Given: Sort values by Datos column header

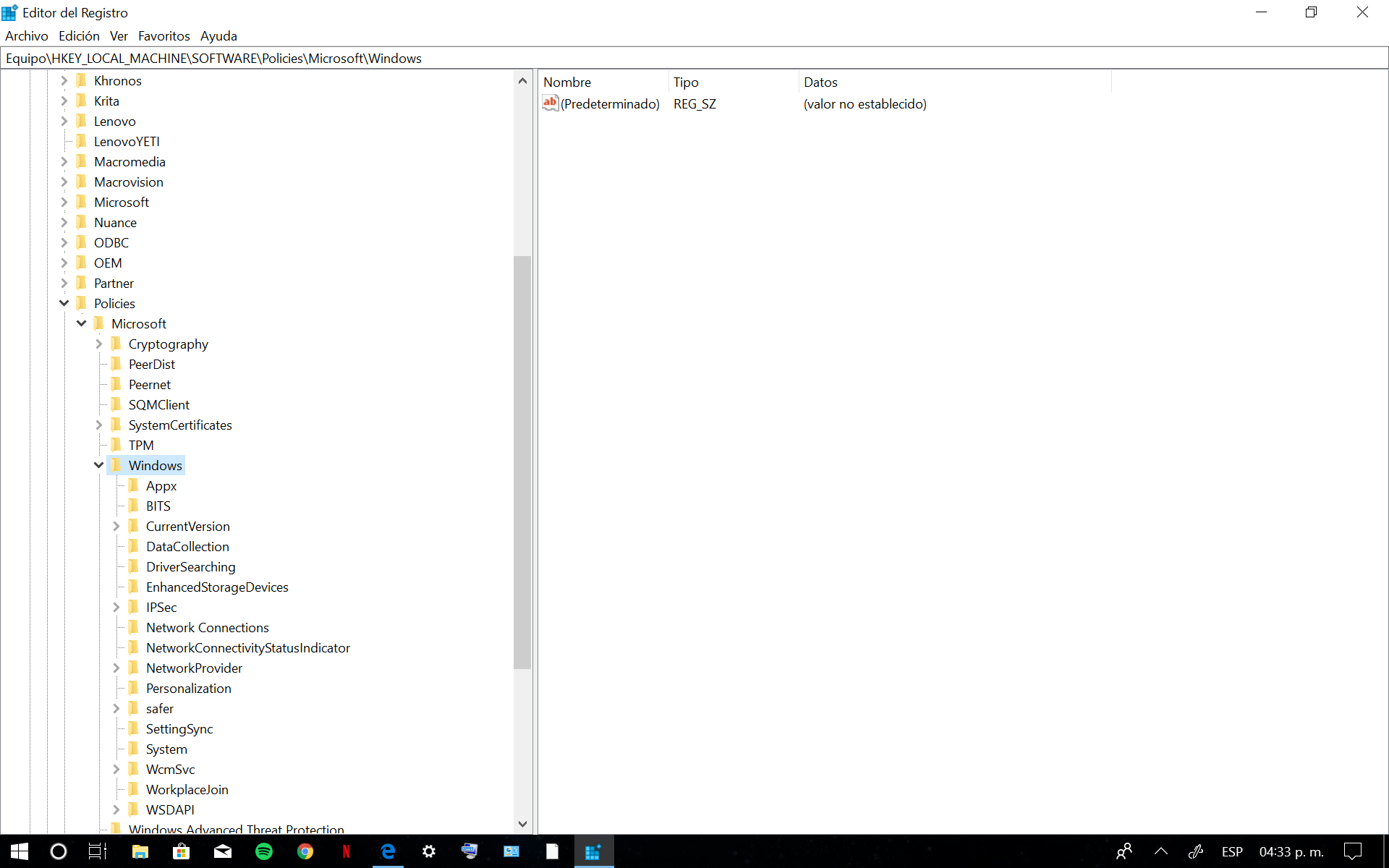Looking at the screenshot, I should (x=955, y=82).
